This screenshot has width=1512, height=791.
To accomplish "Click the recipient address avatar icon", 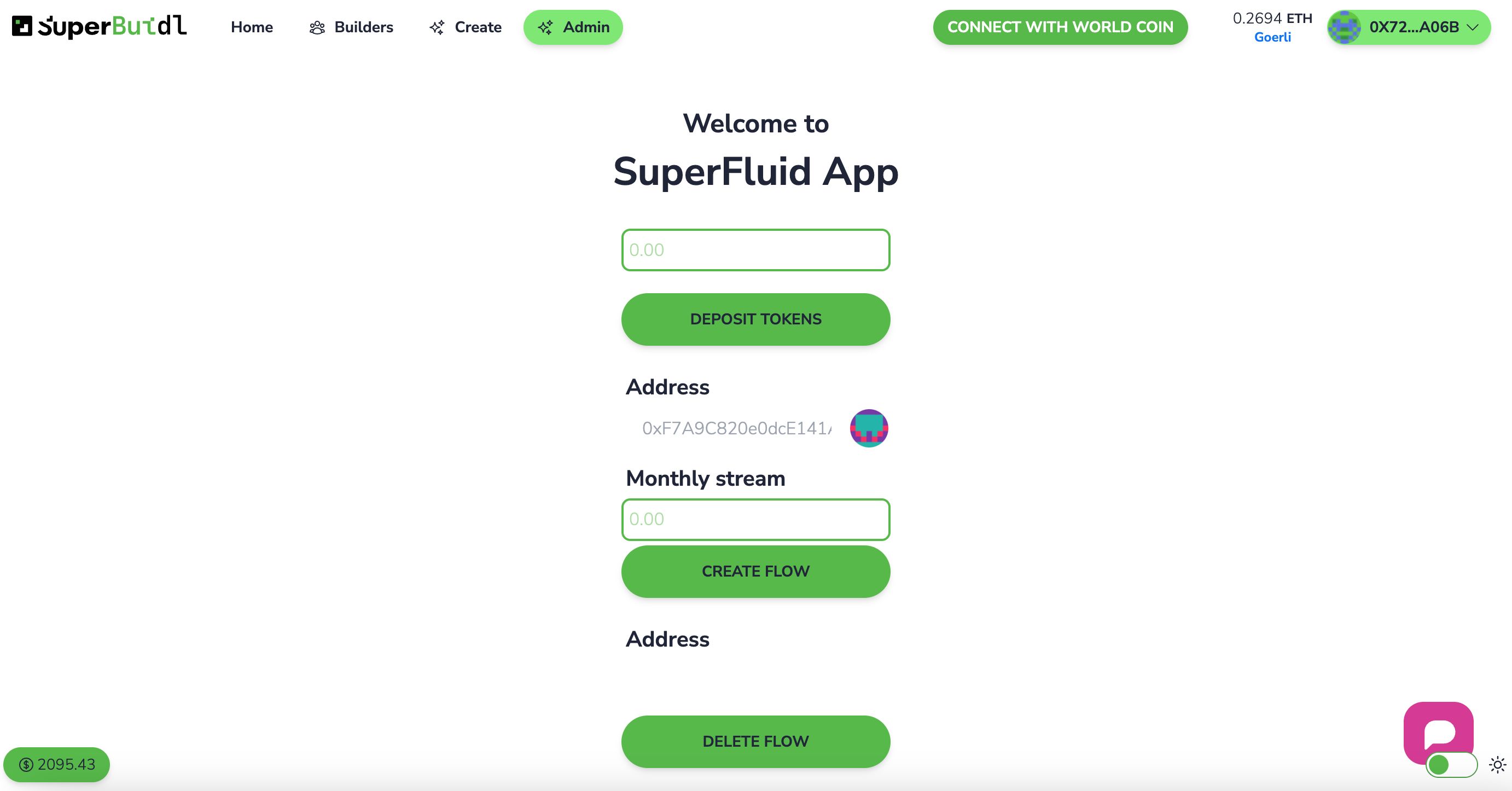I will (870, 428).
